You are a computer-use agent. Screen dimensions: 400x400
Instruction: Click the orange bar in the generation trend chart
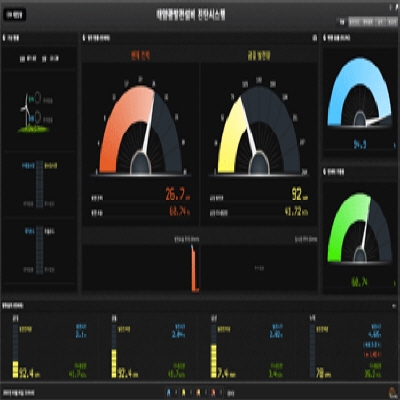tap(194, 268)
